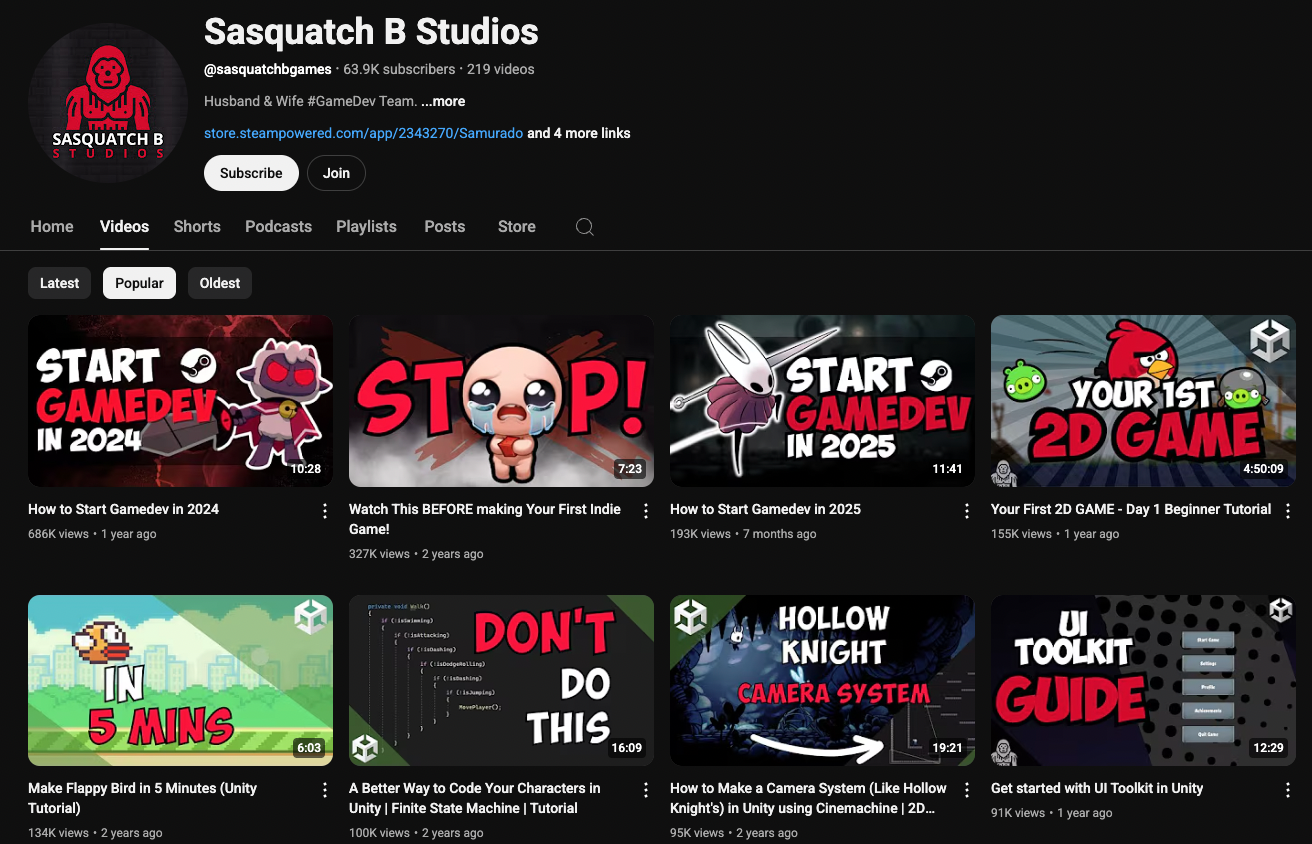Open options for Your First 2D GAME video

pyautogui.click(x=1288, y=511)
